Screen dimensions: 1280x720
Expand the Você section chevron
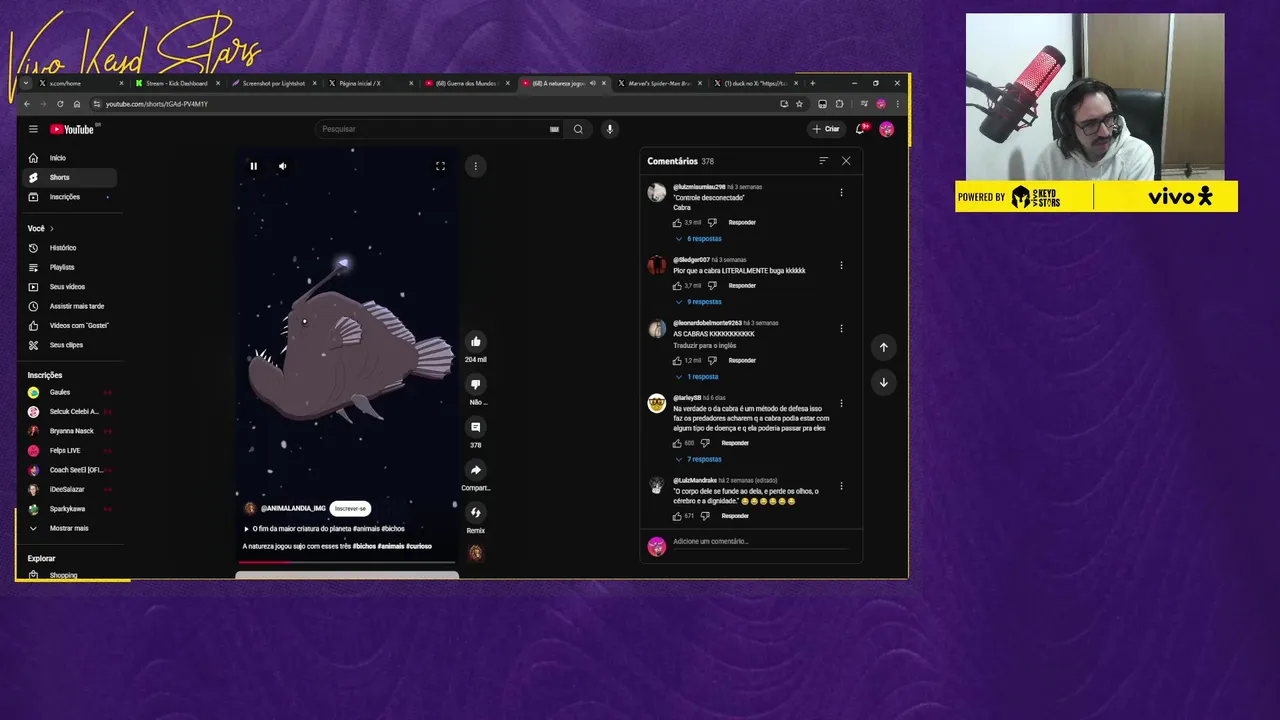(51, 229)
